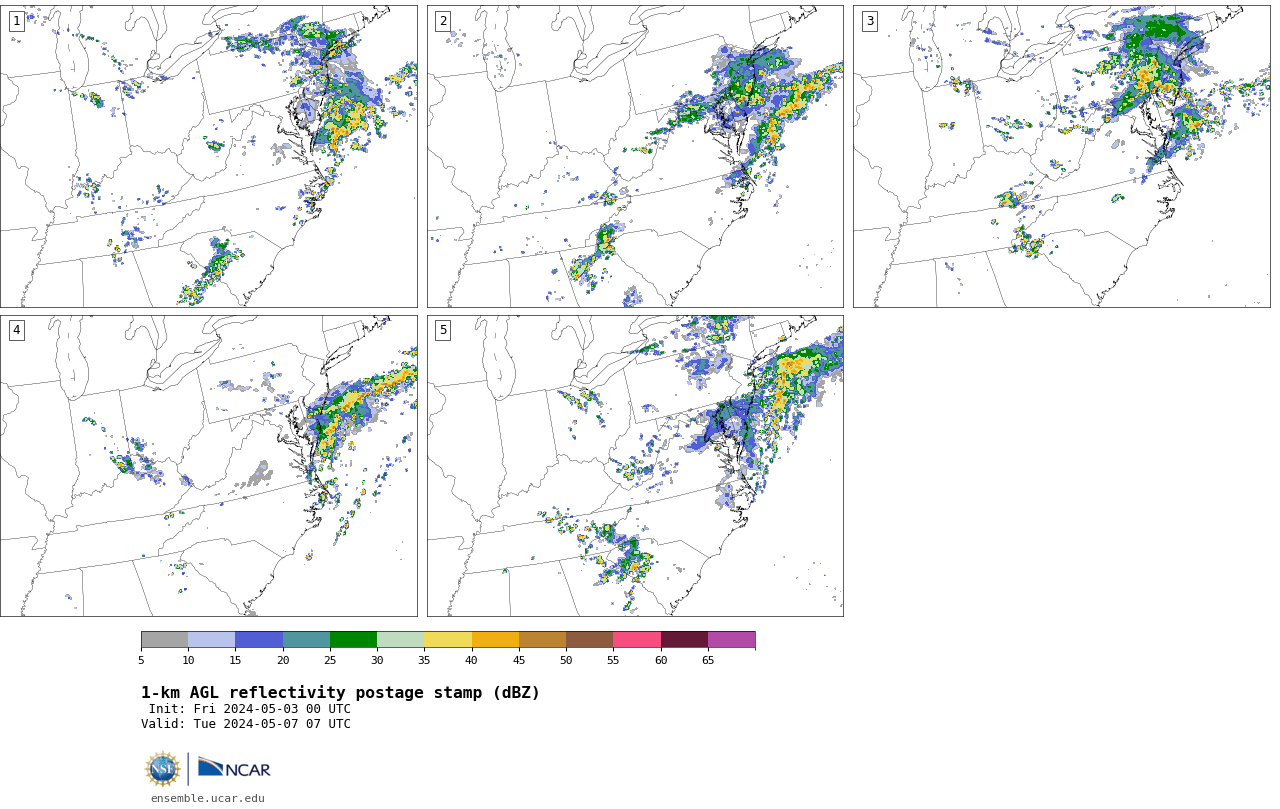This screenshot has width=1280, height=809.
Task: Select the blue 15-20 dBZ swatch
Action: click(x=259, y=640)
